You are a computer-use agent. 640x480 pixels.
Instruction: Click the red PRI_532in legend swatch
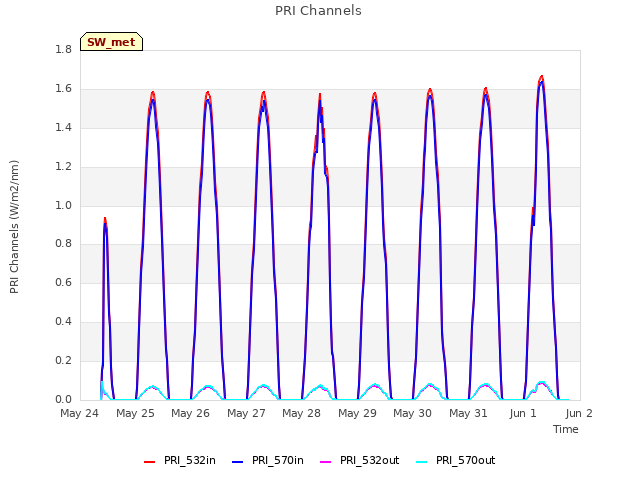click(x=150, y=461)
